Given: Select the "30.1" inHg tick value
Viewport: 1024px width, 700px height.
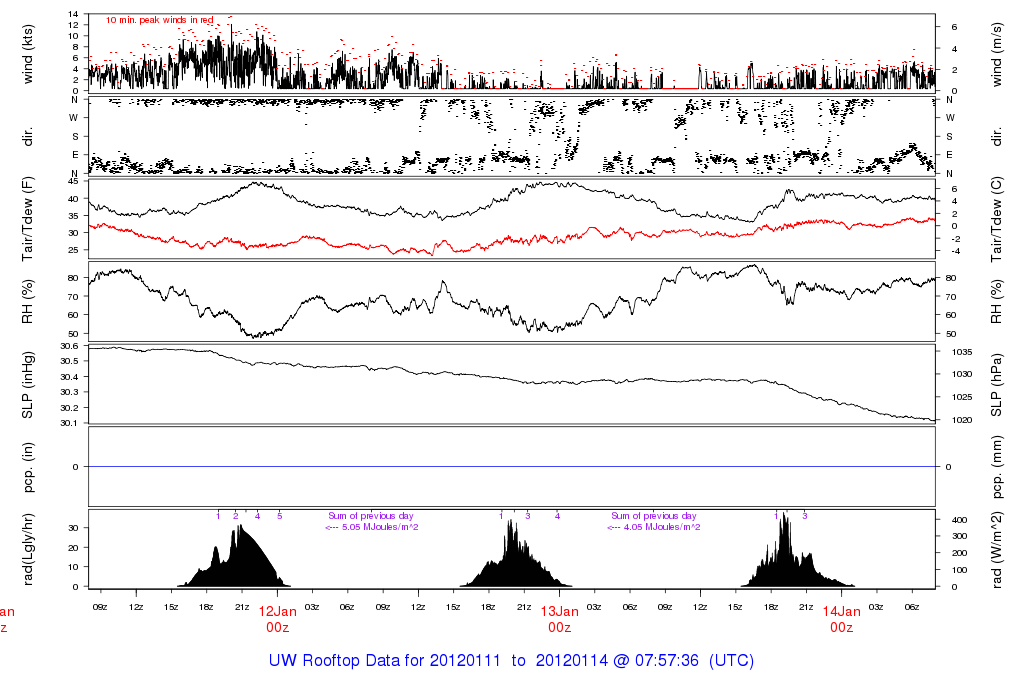Looking at the screenshot, I should coord(69,423).
